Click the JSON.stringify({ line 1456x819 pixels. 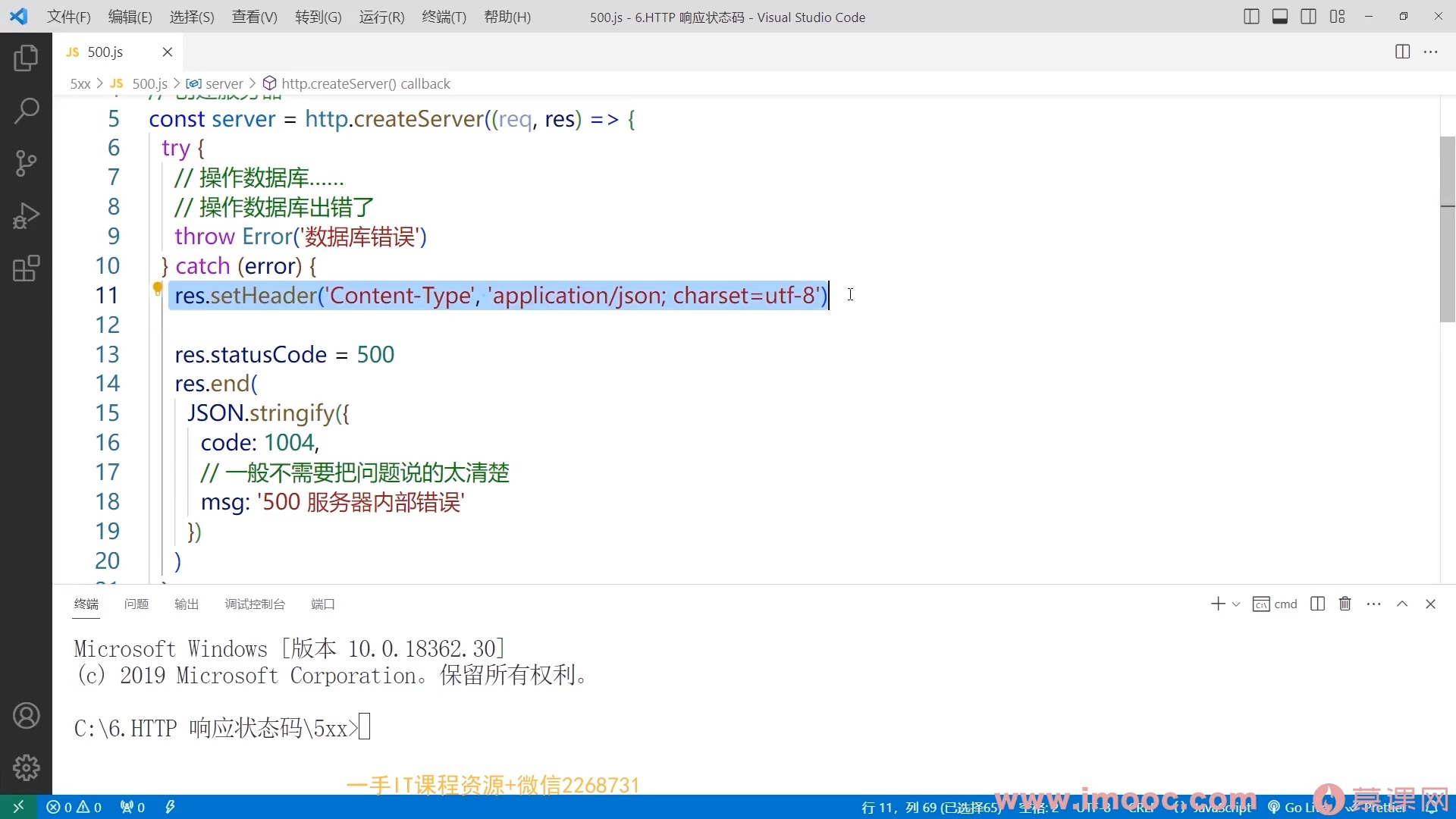268,413
